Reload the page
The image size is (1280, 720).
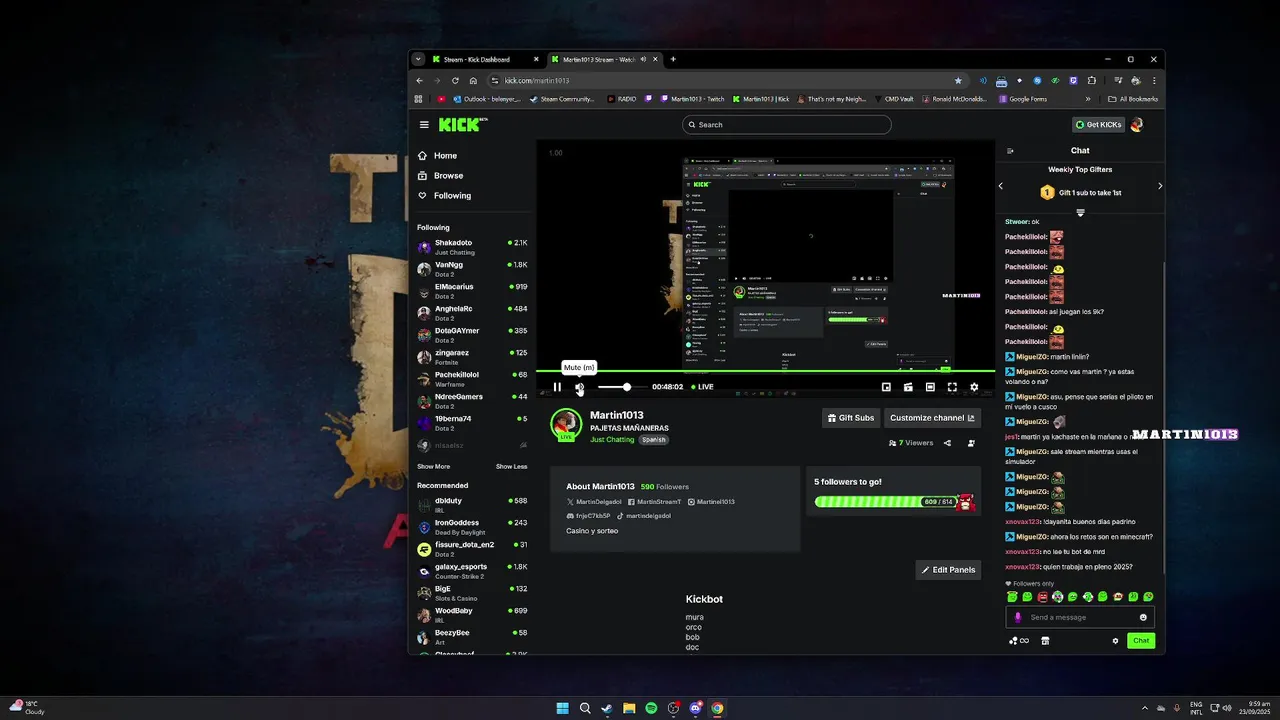pyautogui.click(x=455, y=80)
